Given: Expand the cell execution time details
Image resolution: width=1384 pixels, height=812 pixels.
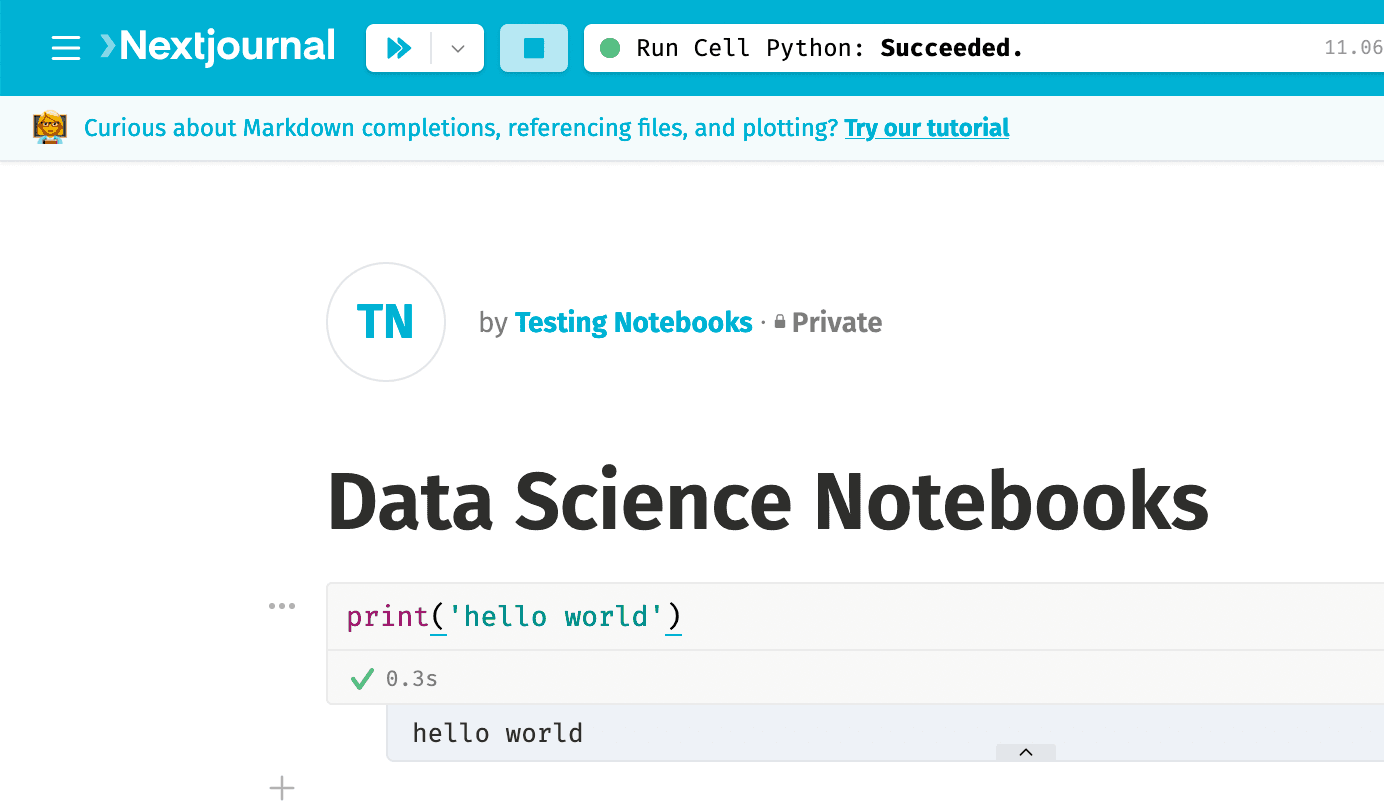Looking at the screenshot, I should coord(410,678).
